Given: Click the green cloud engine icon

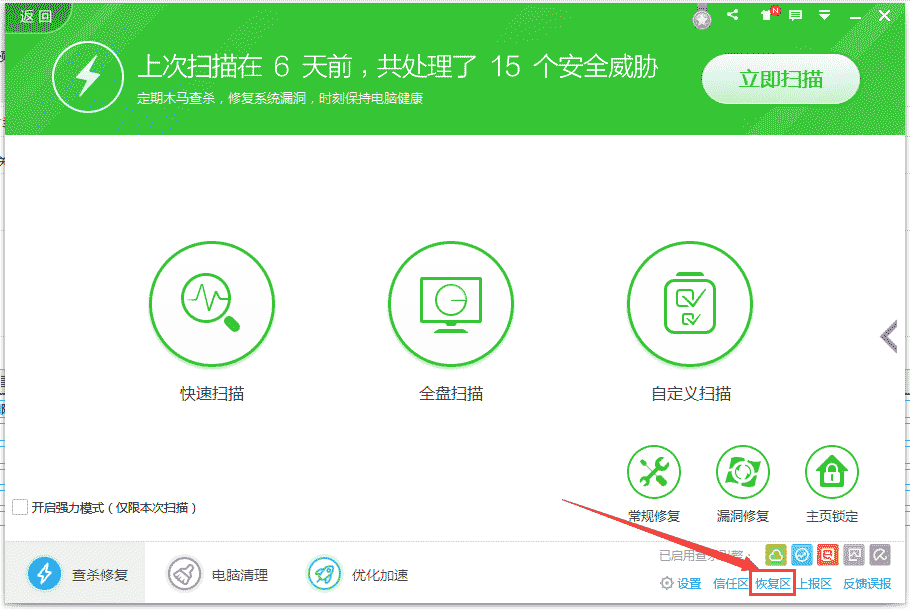Looking at the screenshot, I should pos(775,553).
